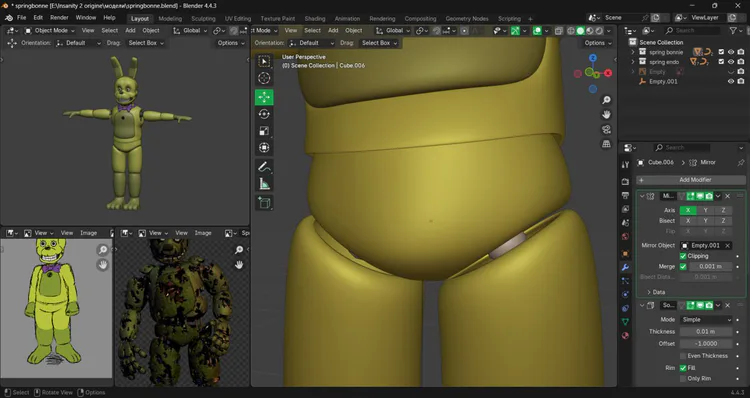
Task: Open Options dropdown in main viewport
Action: [598, 43]
